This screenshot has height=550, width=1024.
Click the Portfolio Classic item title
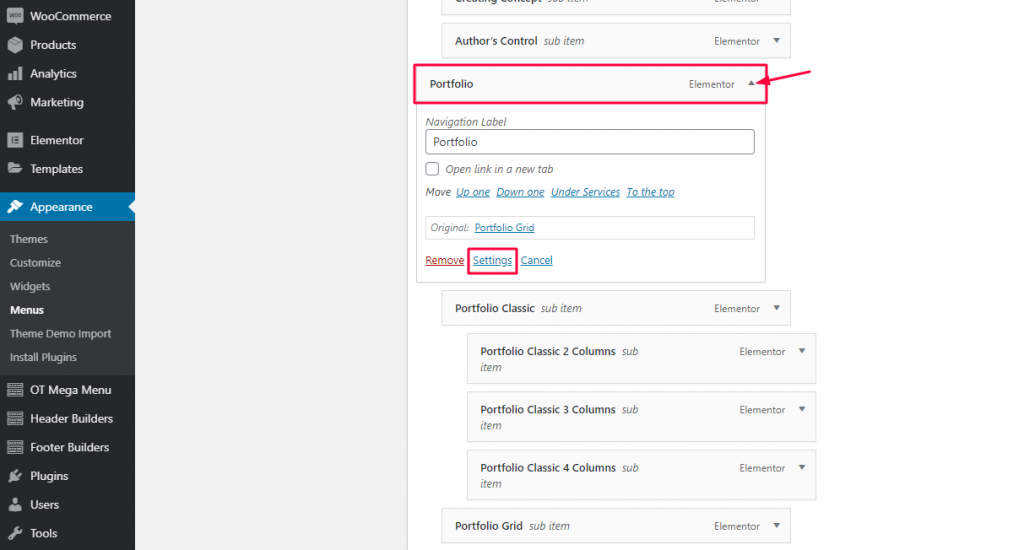pyautogui.click(x=494, y=308)
